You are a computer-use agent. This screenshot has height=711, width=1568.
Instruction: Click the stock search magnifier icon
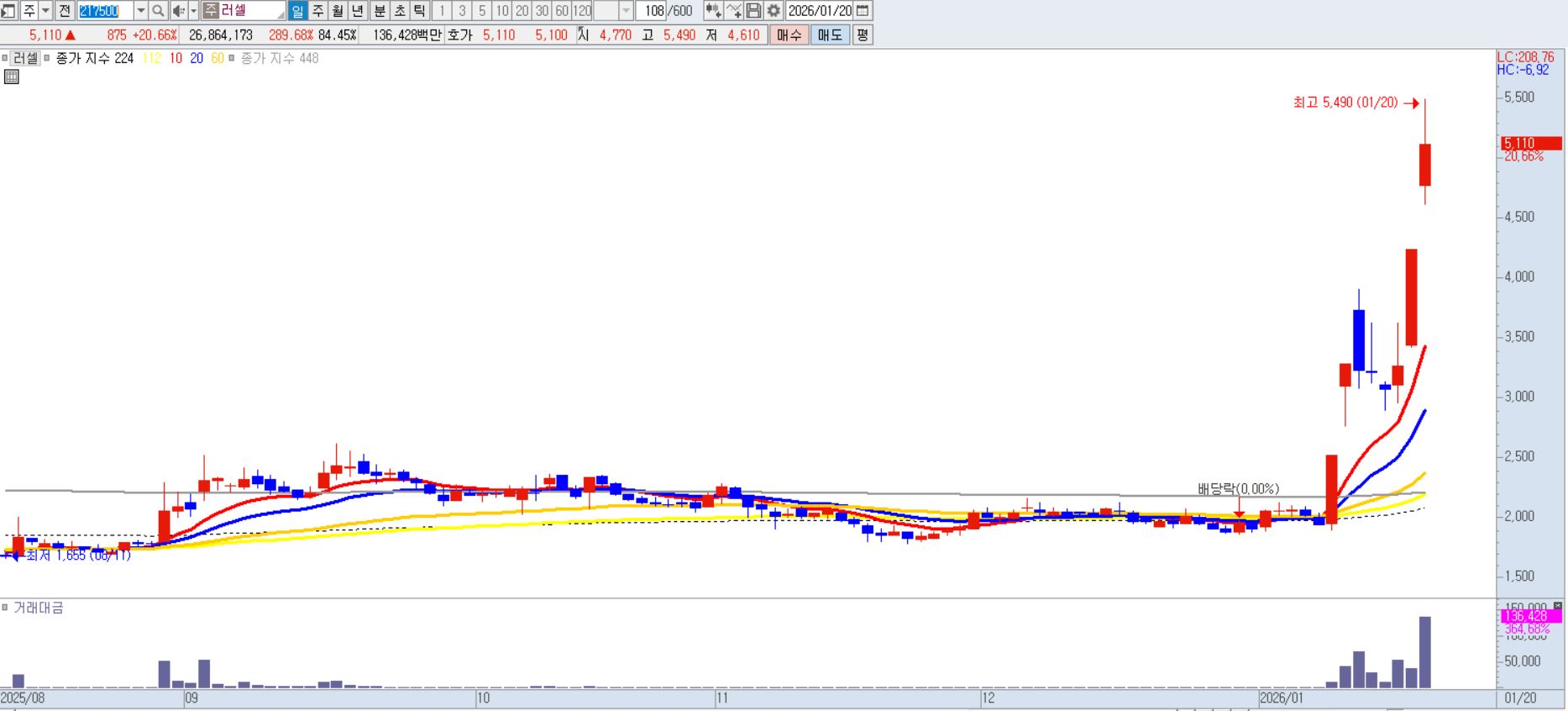click(x=158, y=11)
